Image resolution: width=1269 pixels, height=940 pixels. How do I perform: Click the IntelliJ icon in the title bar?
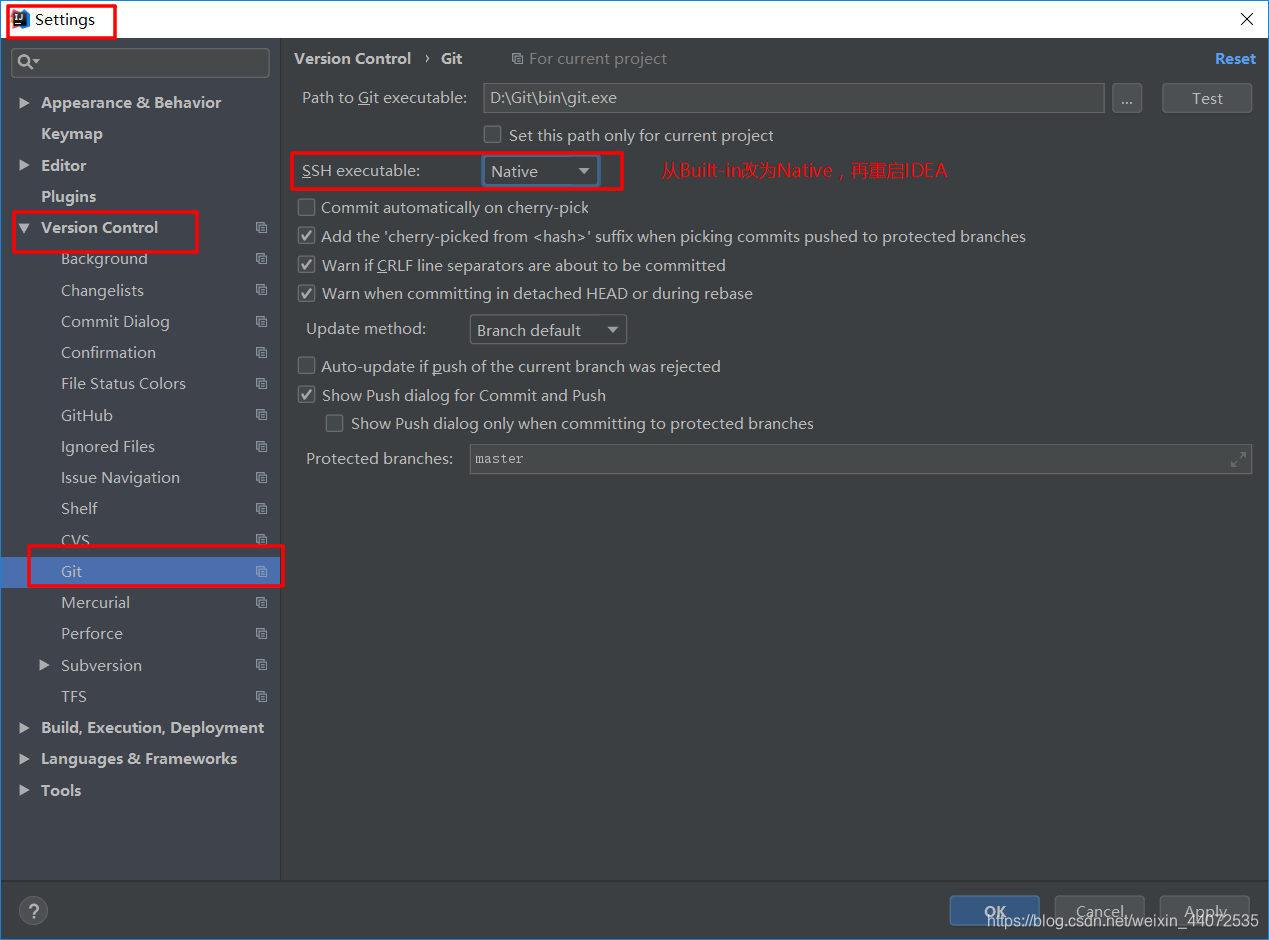(x=20, y=19)
